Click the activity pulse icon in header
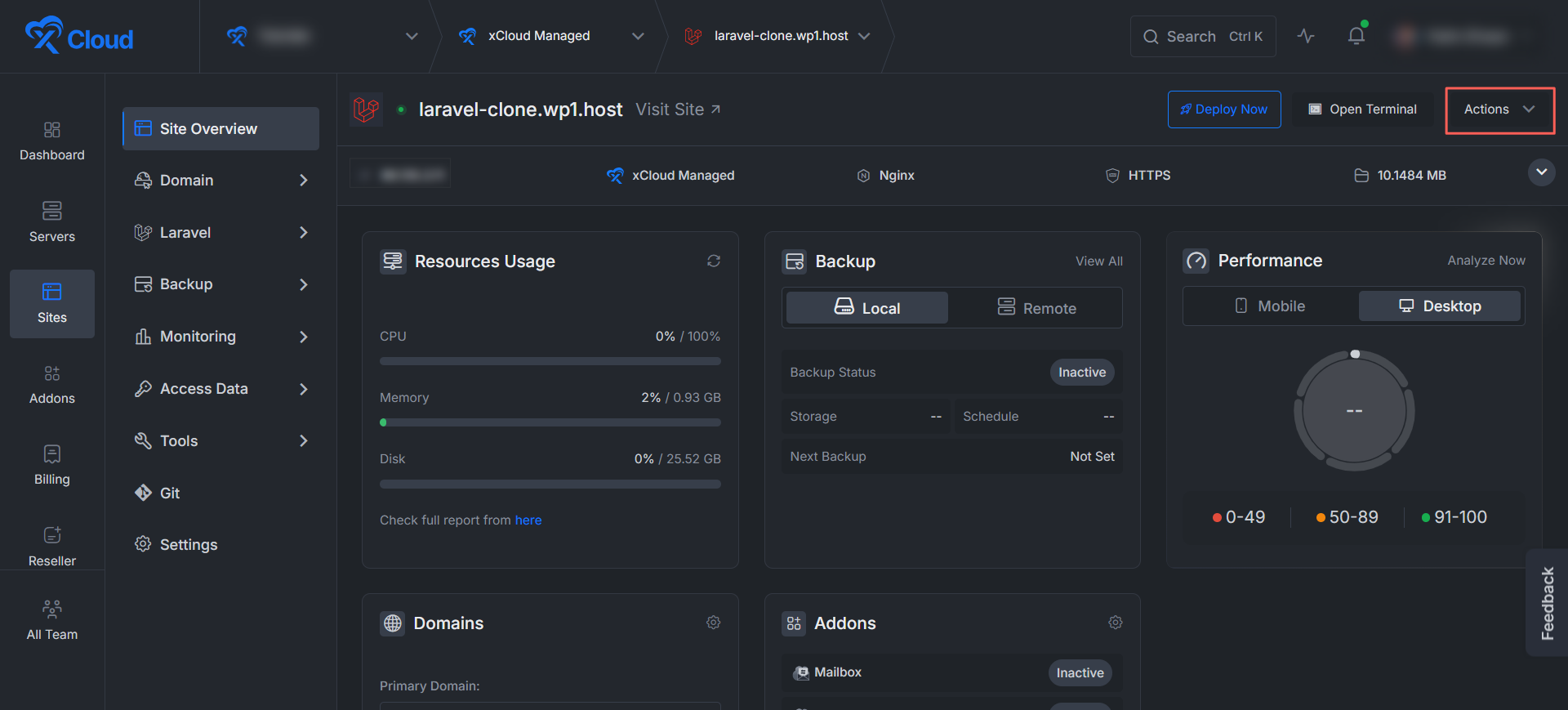 (x=1306, y=36)
